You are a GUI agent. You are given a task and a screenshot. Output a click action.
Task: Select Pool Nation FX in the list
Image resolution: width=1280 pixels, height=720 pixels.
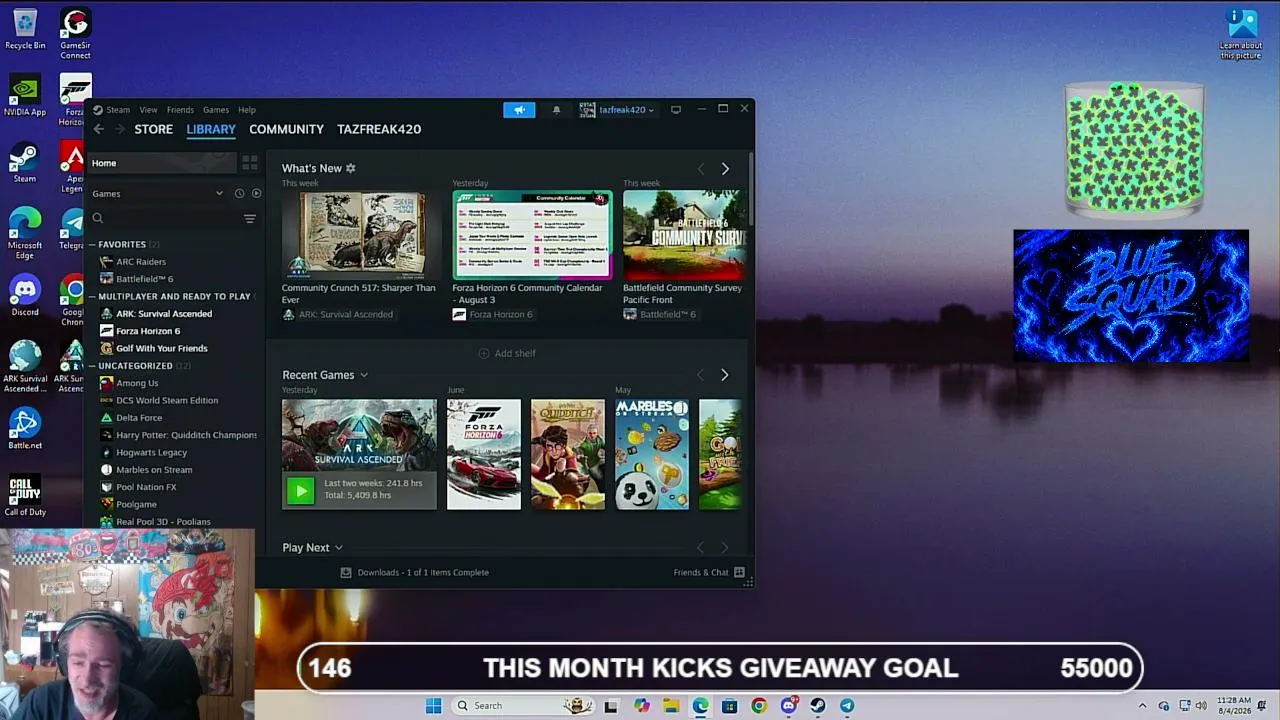coord(146,487)
